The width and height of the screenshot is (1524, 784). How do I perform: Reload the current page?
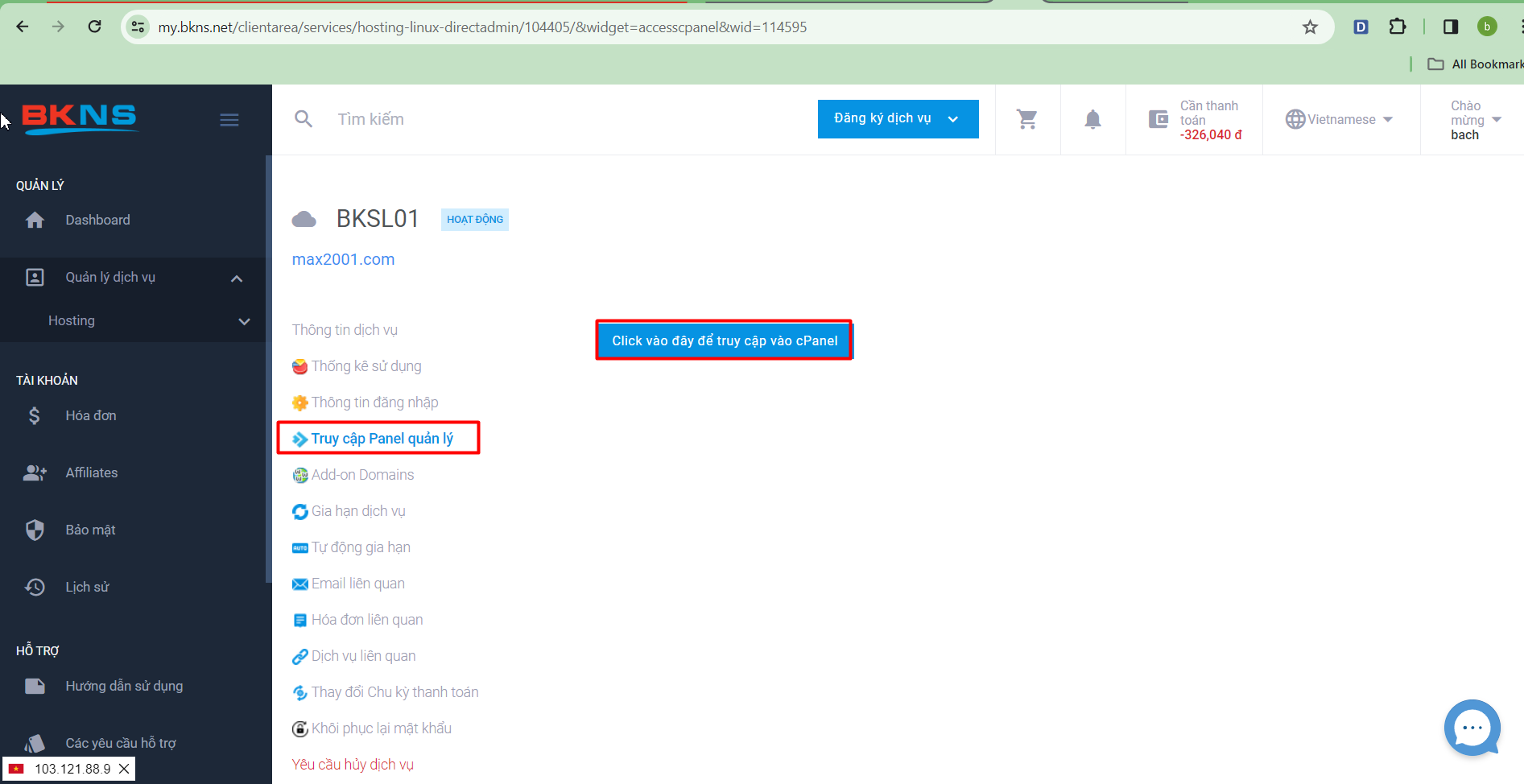(x=94, y=27)
